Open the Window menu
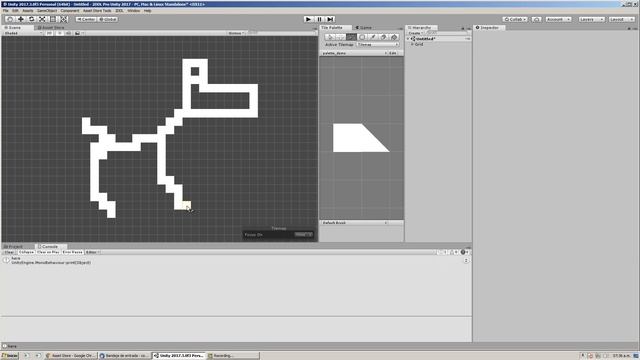The image size is (640, 360). coord(133,11)
